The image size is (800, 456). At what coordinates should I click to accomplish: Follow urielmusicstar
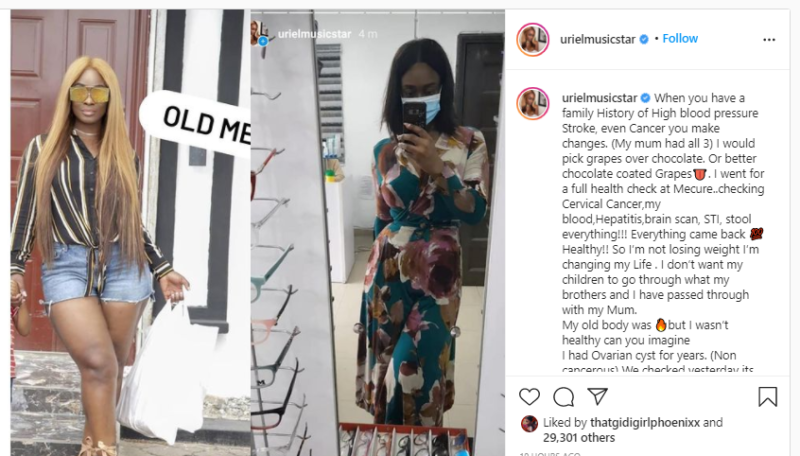click(x=680, y=39)
